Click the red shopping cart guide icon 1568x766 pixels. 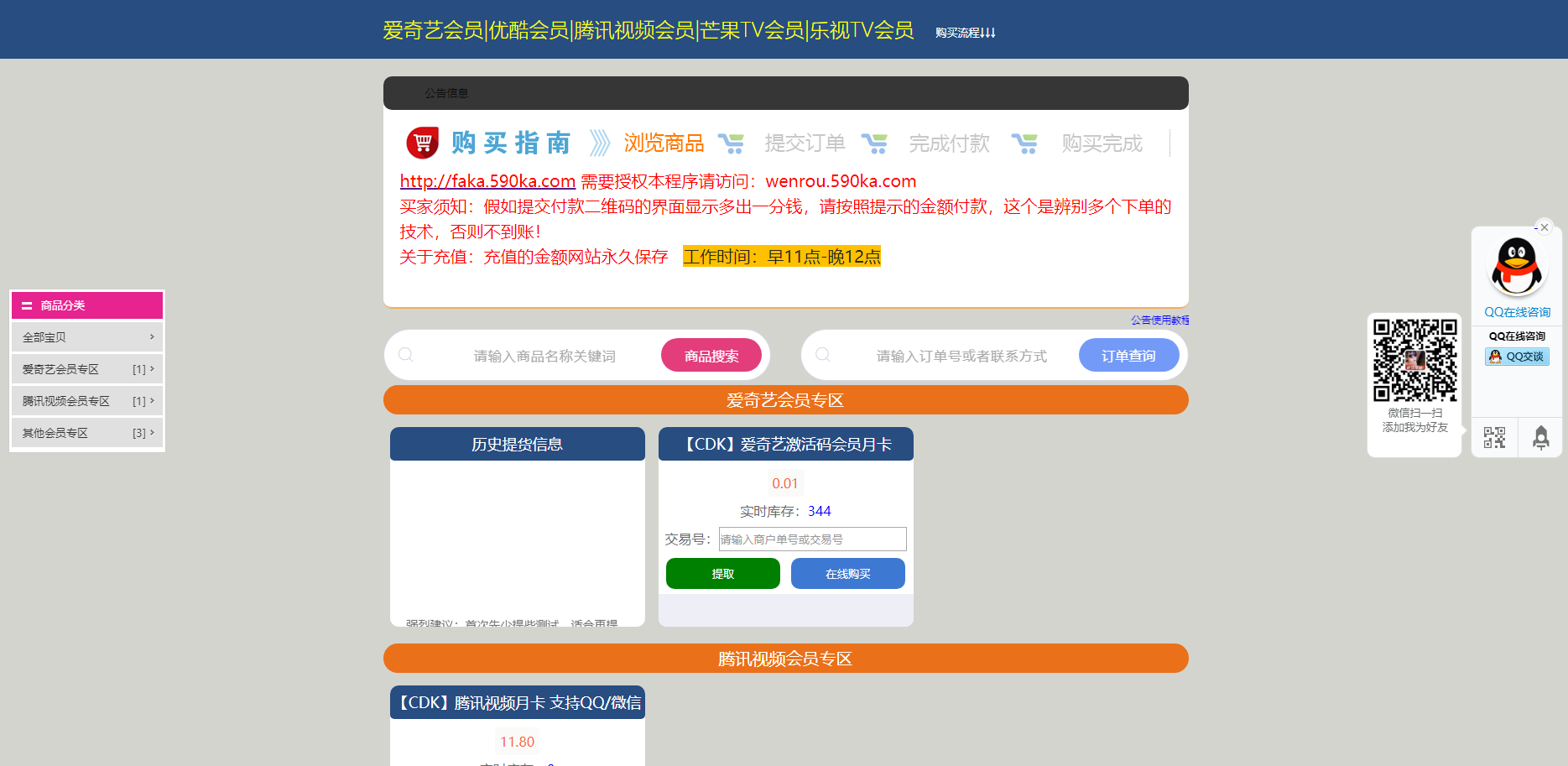click(422, 143)
